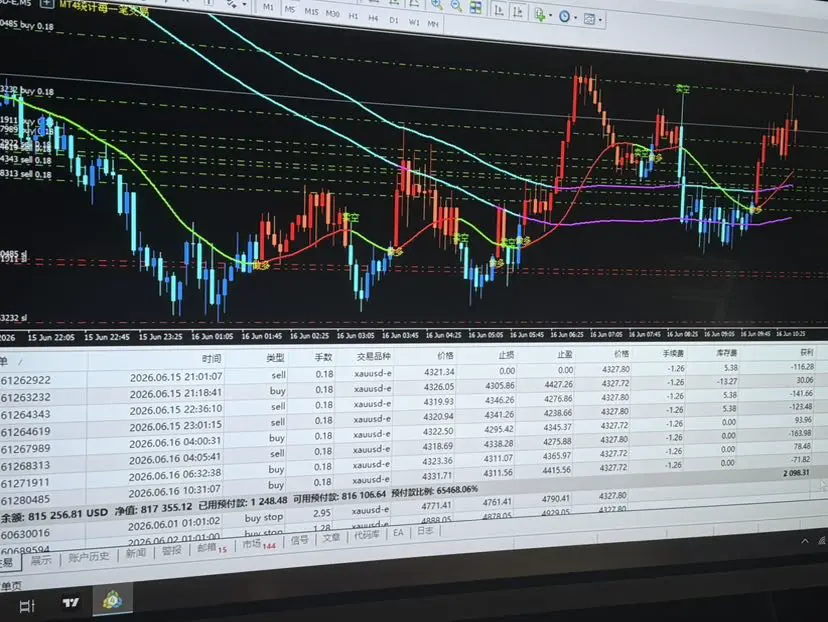Open Task View on the taskbar
The width and height of the screenshot is (828, 622).
coord(27,606)
